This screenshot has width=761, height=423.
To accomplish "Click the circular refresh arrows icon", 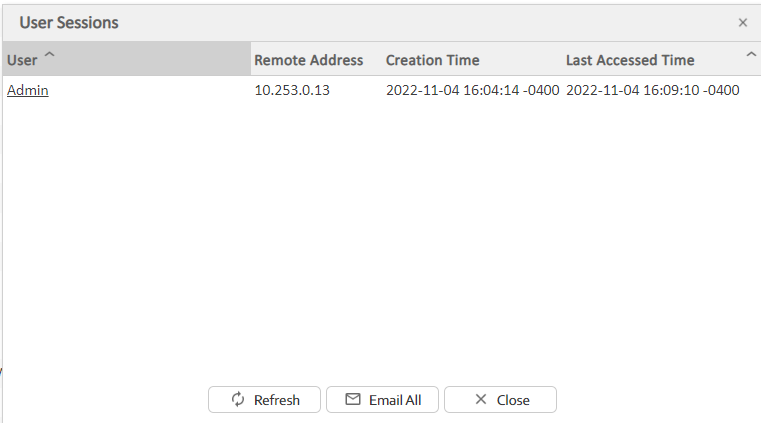I will click(238, 399).
